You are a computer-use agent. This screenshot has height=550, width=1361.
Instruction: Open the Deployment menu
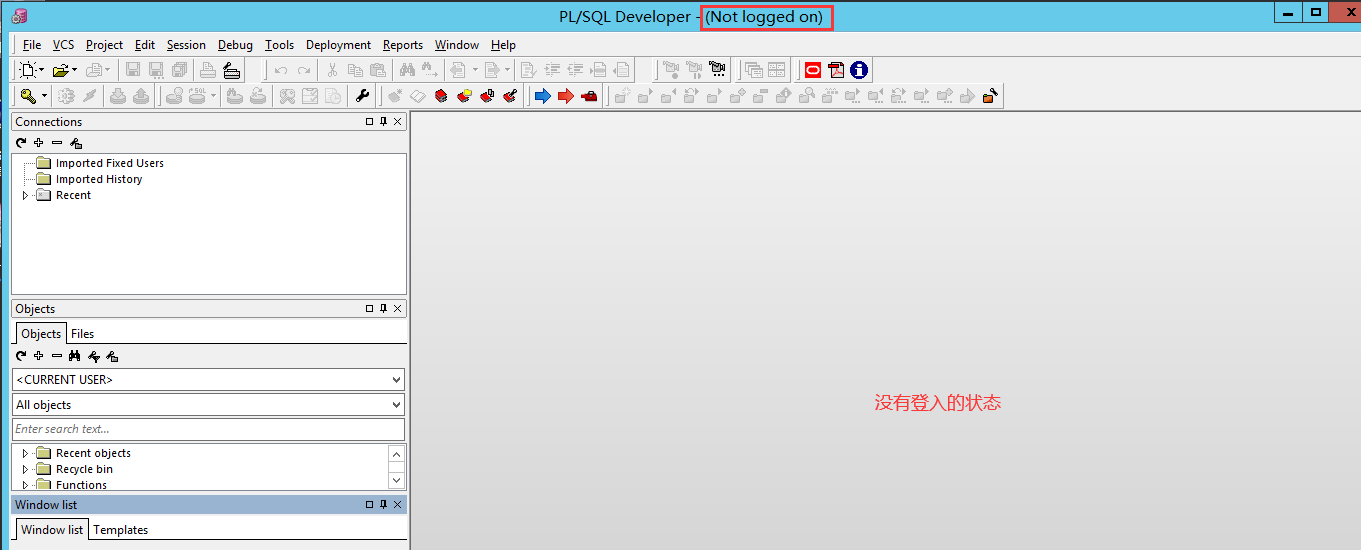[x=338, y=45]
